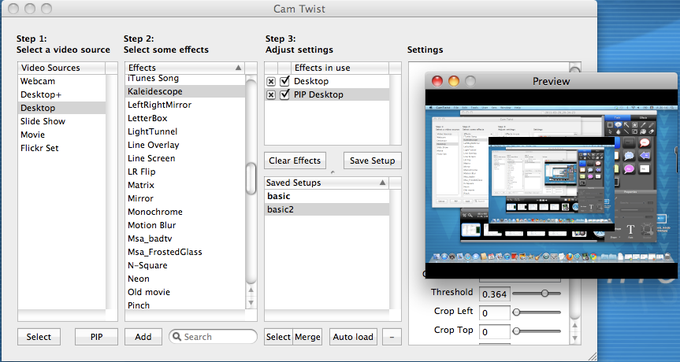The image size is (680, 362).
Task: Choose the Kaleidescope effect
Action: 185,91
